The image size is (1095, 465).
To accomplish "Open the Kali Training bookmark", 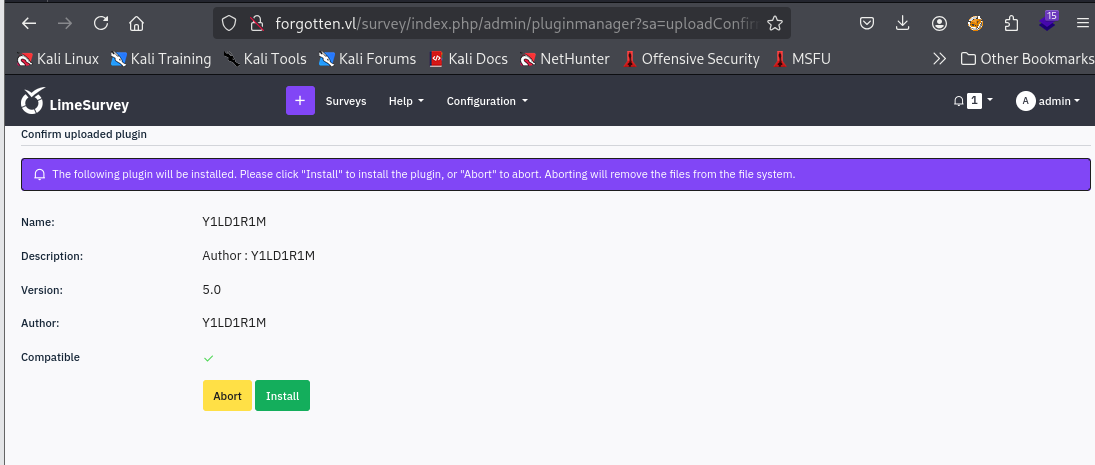I will [161, 59].
